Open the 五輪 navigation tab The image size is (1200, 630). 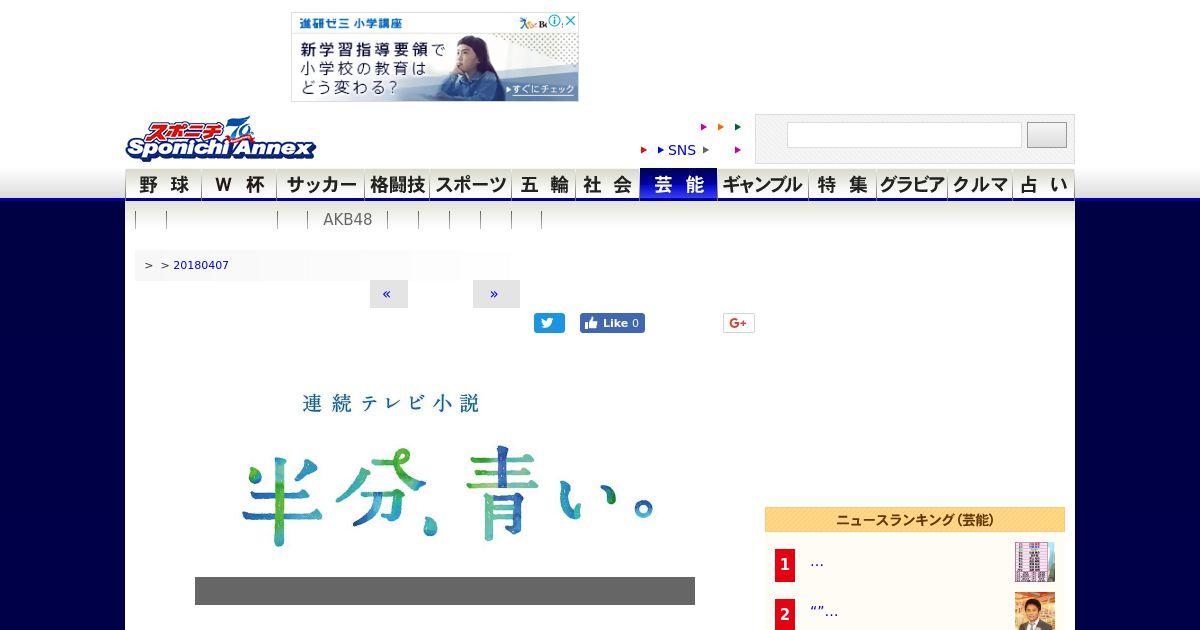544,185
